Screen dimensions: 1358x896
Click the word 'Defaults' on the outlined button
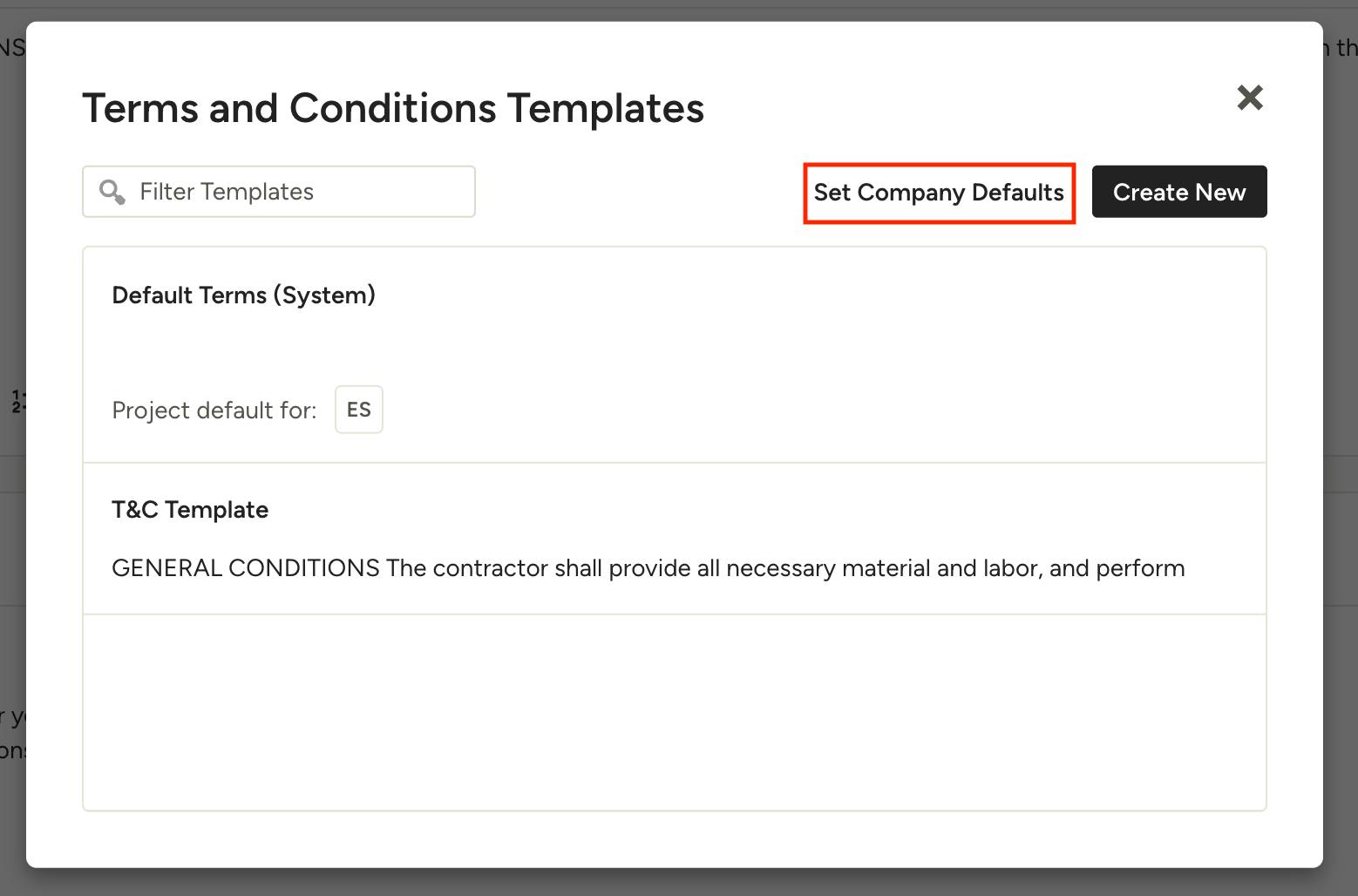[x=1017, y=193]
